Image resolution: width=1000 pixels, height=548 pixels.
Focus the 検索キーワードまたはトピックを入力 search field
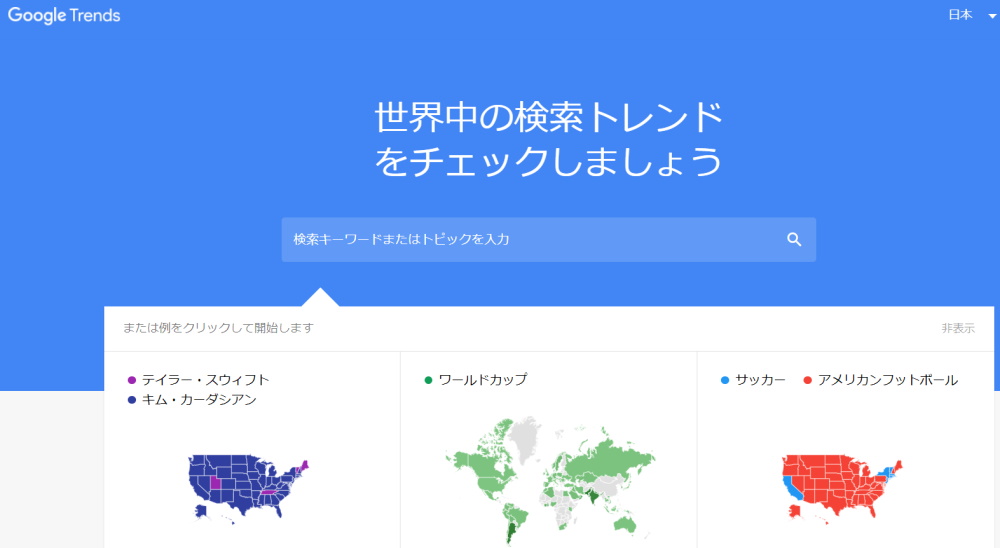(x=548, y=239)
